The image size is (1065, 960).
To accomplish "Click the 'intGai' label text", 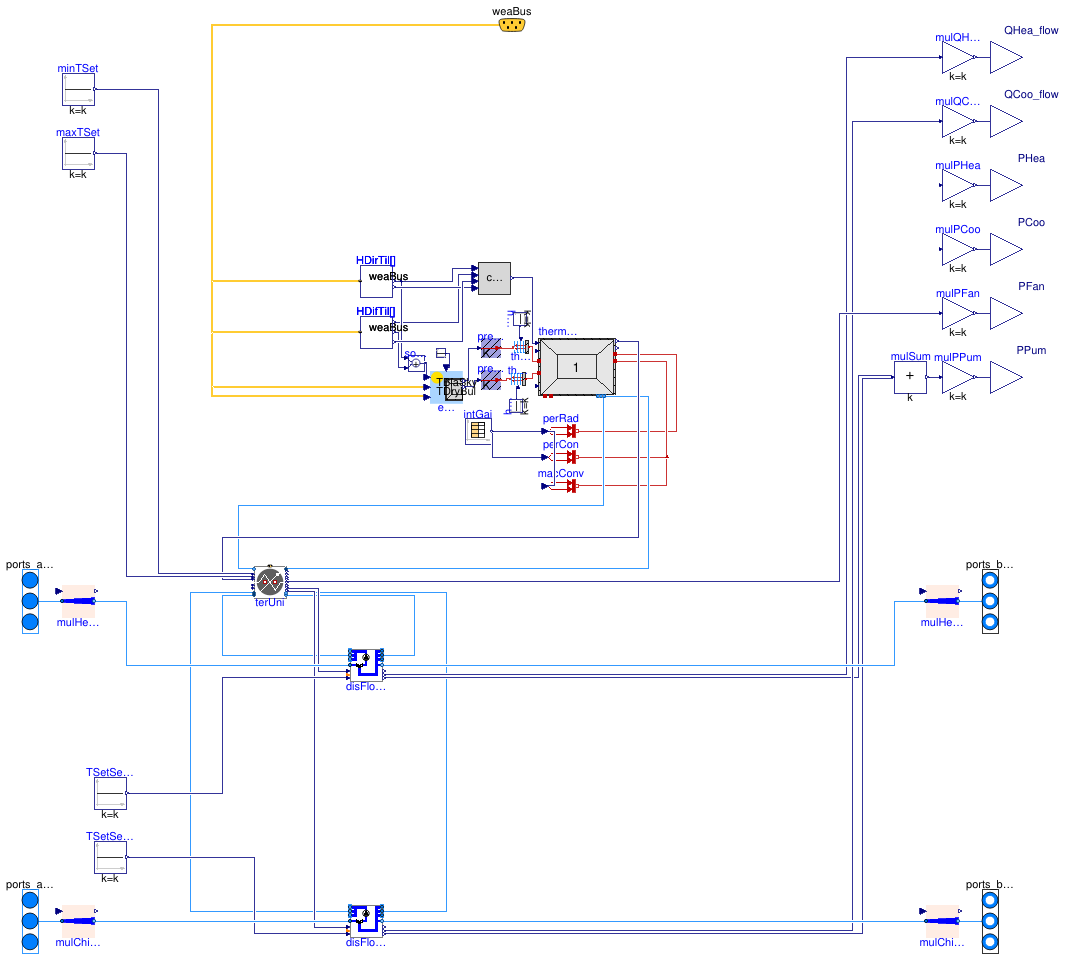I will tap(477, 414).
